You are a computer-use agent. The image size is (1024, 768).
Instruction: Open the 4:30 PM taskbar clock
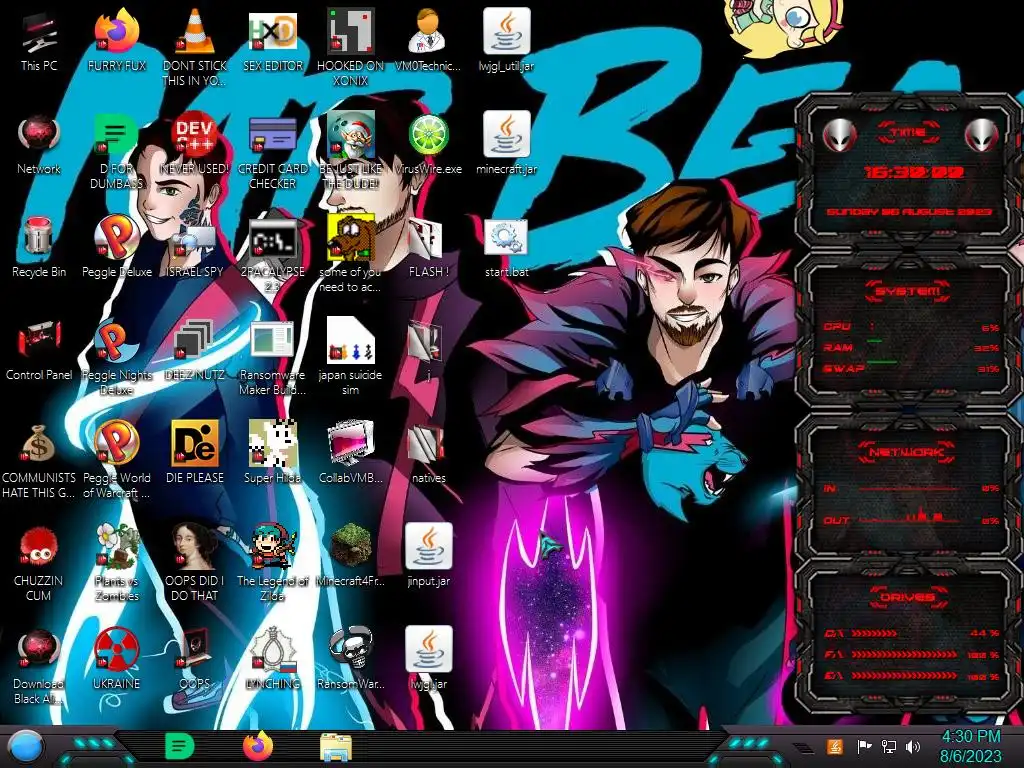[x=971, y=747]
